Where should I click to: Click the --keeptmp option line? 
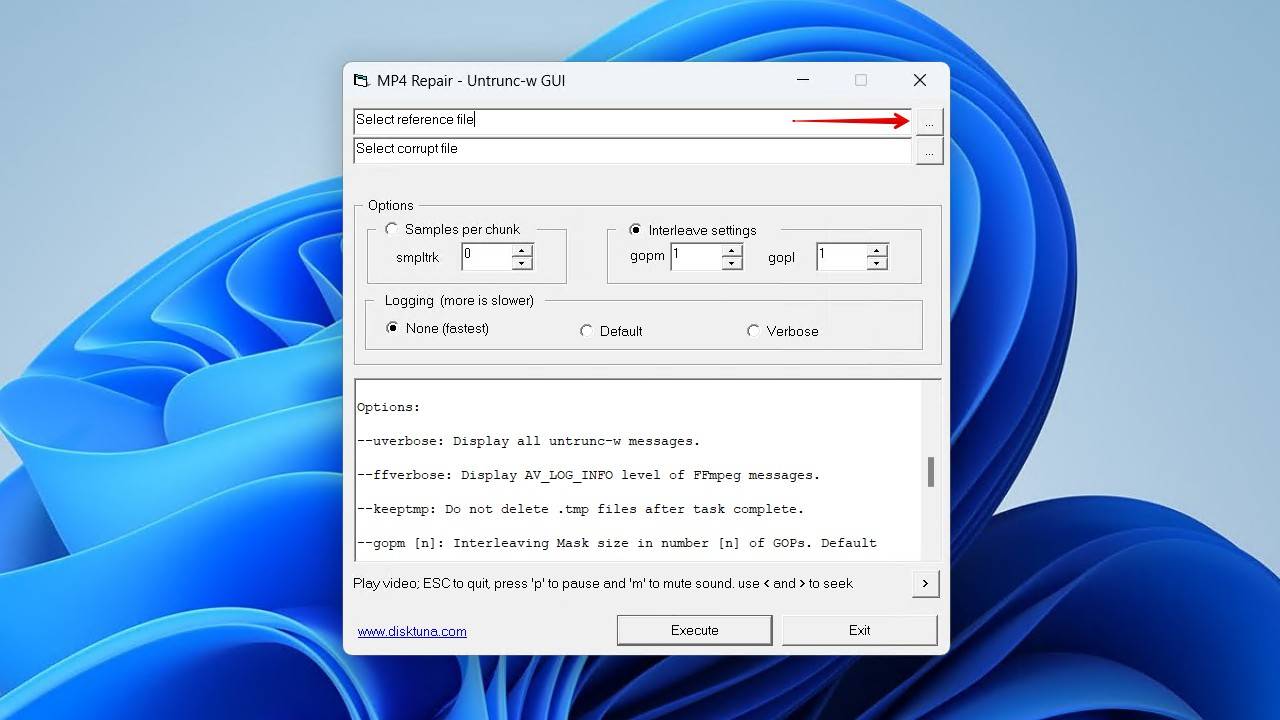click(x=581, y=509)
